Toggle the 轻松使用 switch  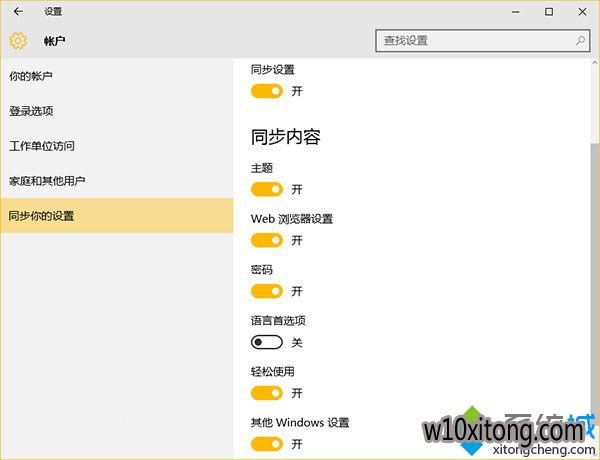pos(267,393)
